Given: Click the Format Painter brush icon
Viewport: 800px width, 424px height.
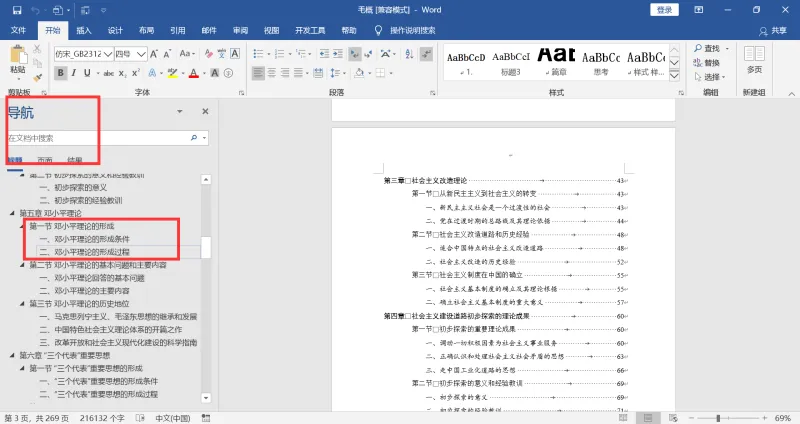Looking at the screenshot, I should [37, 78].
